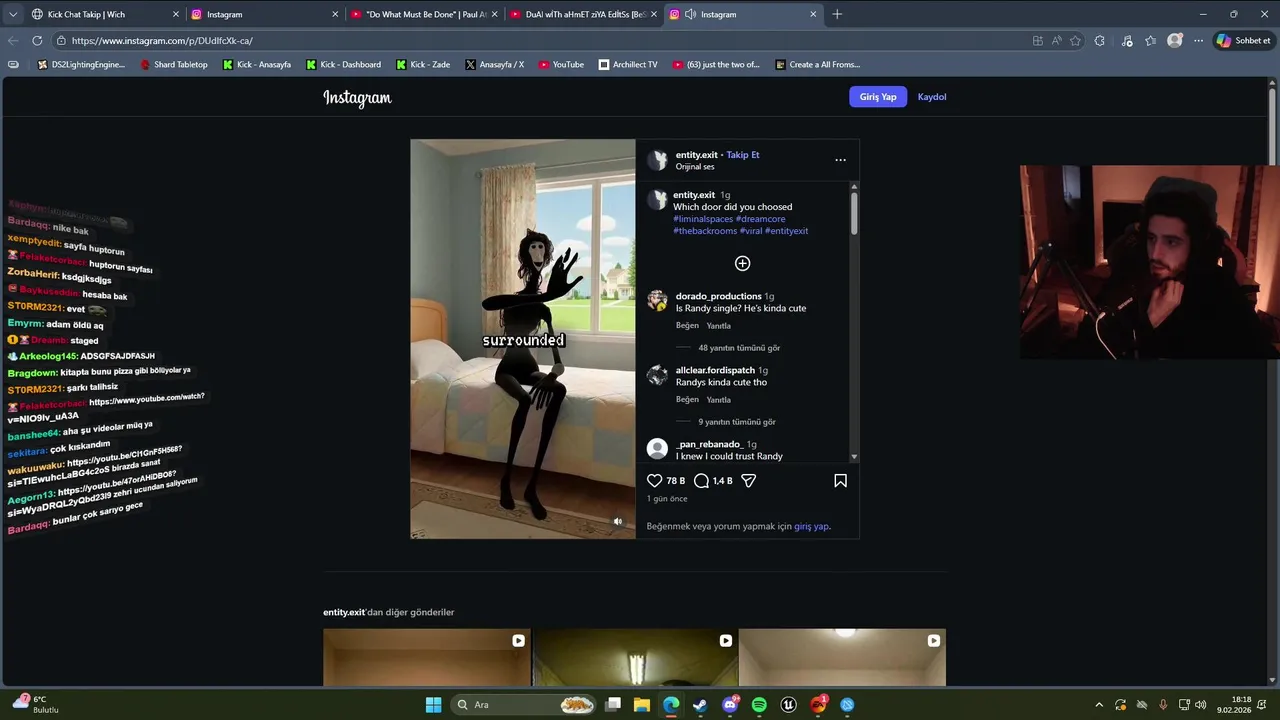Open the Sohbet et Copilot button
1280x720 pixels.
1243,41
